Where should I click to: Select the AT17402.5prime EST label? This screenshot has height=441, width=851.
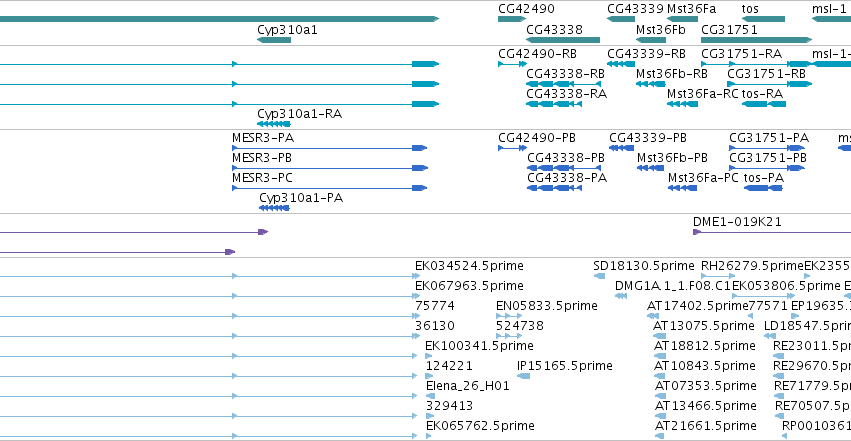[697, 306]
